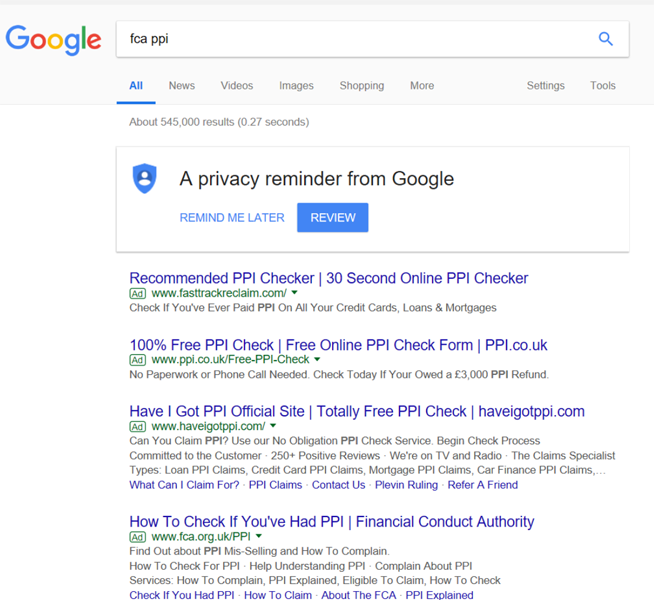The image size is (658, 600).
Task: Expand dropdown arrow next to fca.org.uk/PPI
Action: point(259,536)
